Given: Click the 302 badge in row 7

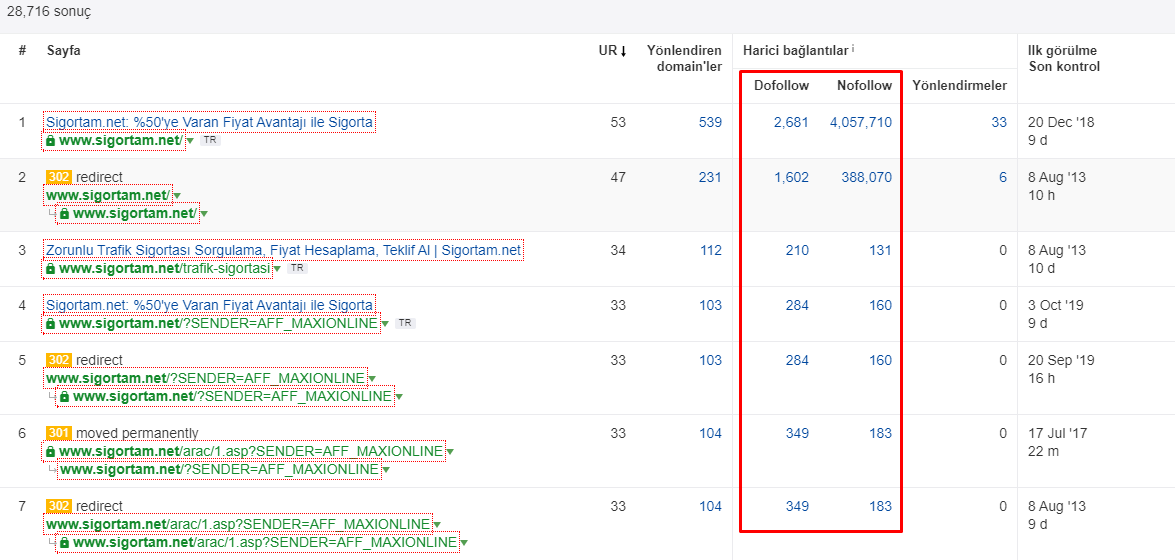Looking at the screenshot, I should click(x=59, y=506).
